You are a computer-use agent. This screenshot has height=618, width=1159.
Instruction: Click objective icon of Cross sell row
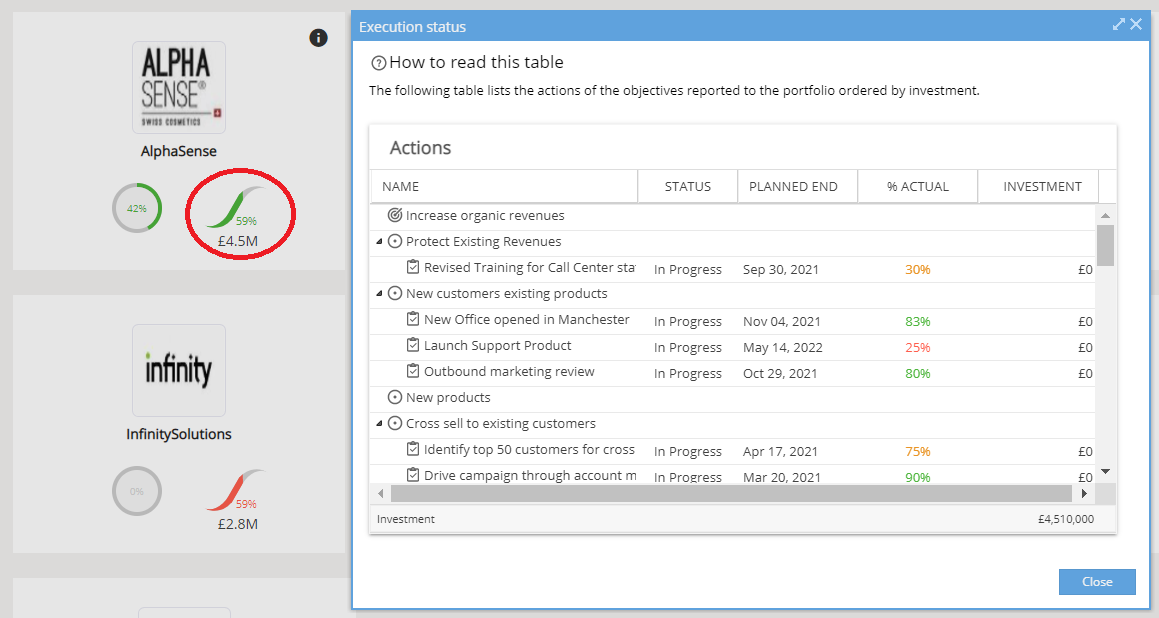tap(395, 424)
